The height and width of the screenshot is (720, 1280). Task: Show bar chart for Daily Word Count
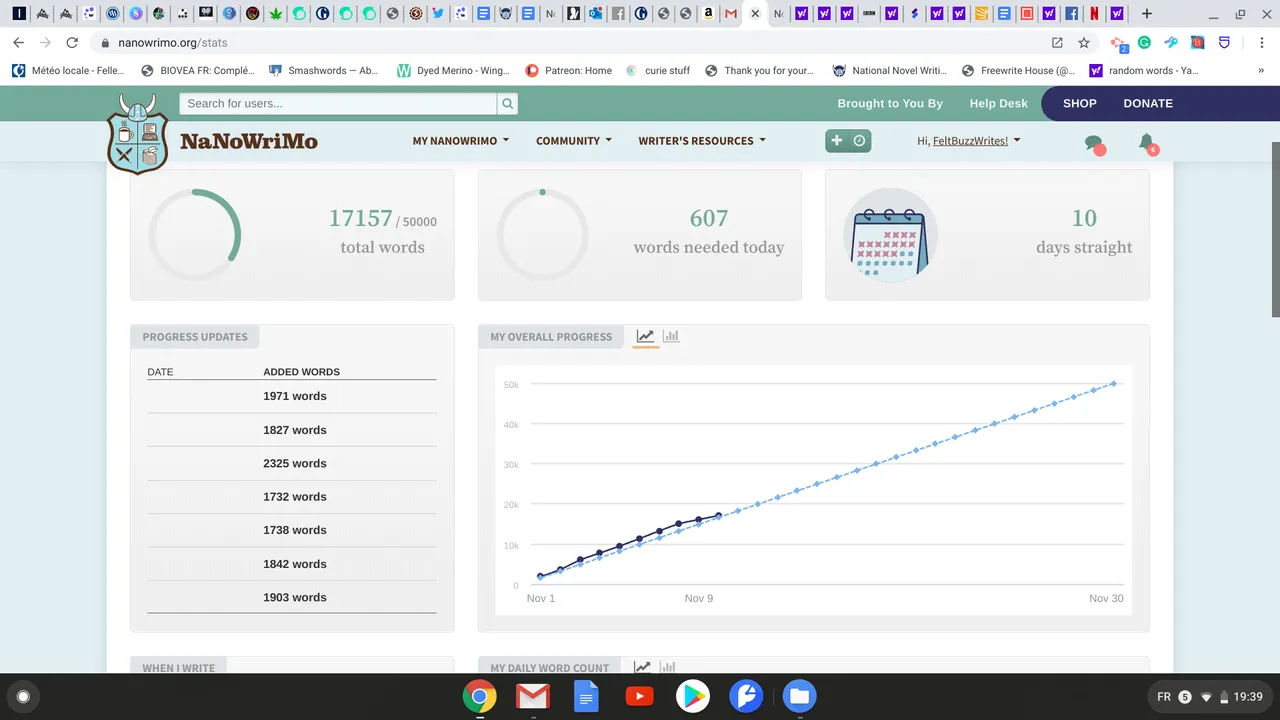pyautogui.click(x=667, y=667)
